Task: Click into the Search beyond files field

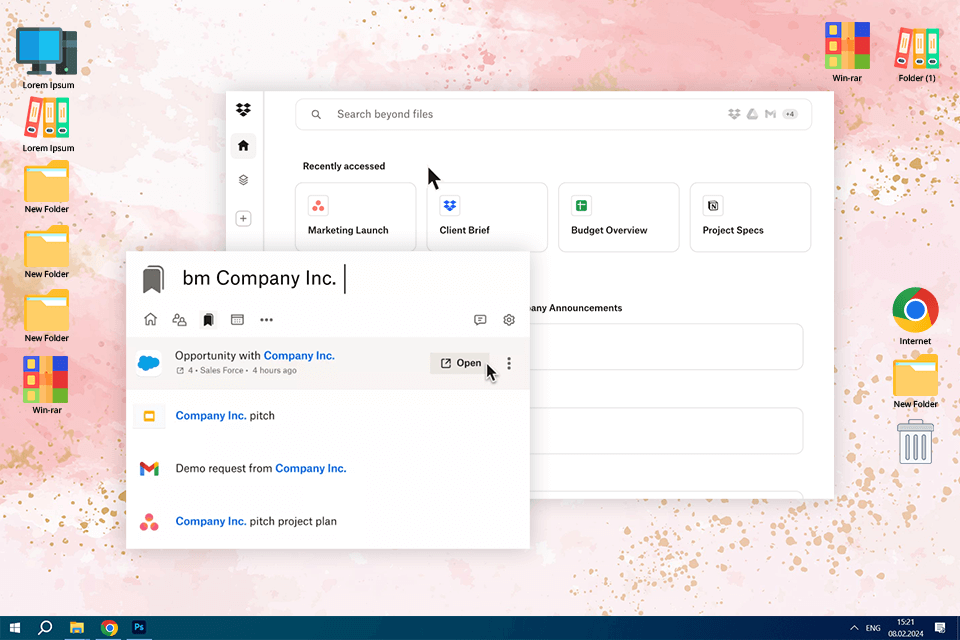Action: 553,115
